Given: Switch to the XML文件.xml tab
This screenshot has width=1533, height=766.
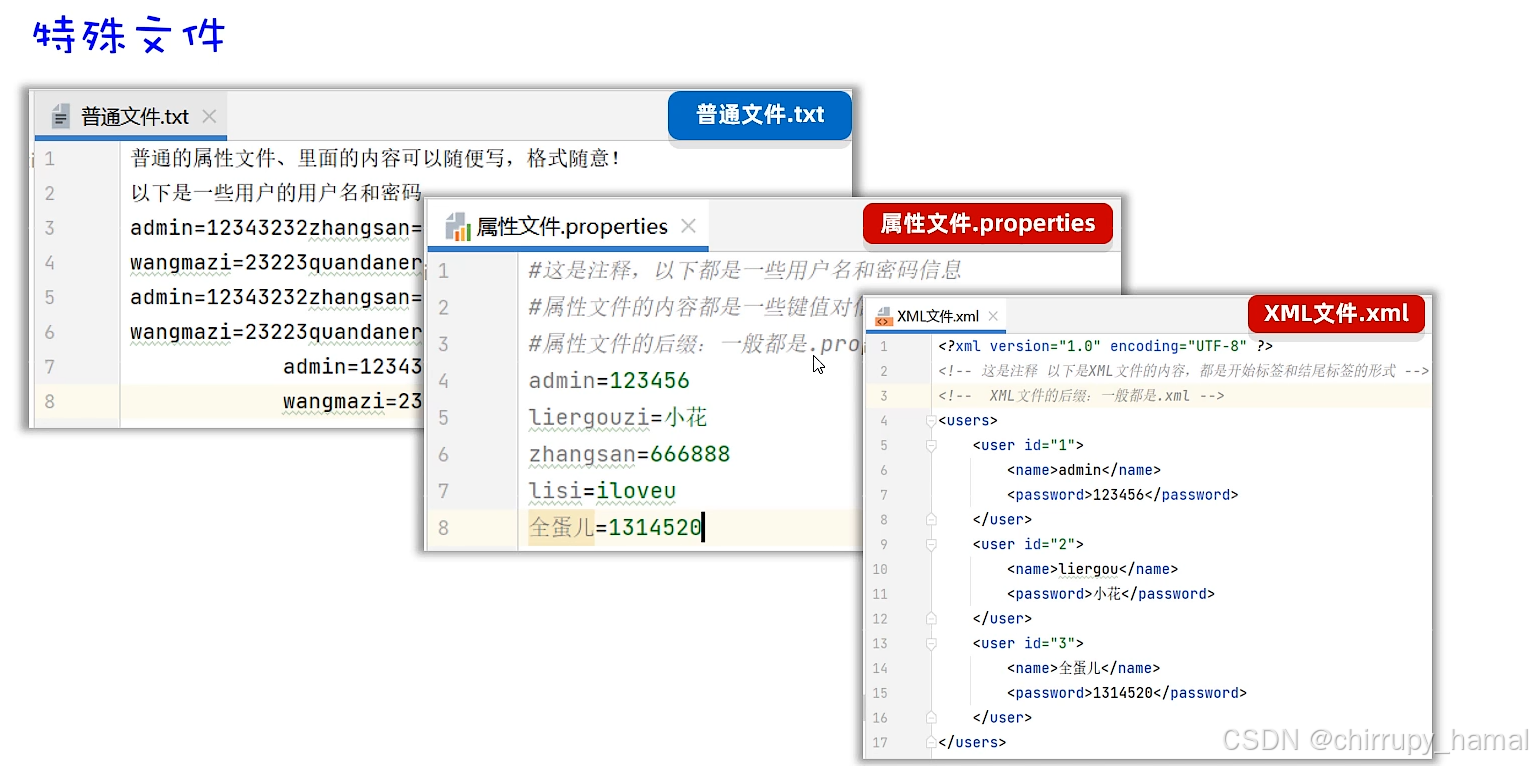Looking at the screenshot, I should click(937, 316).
